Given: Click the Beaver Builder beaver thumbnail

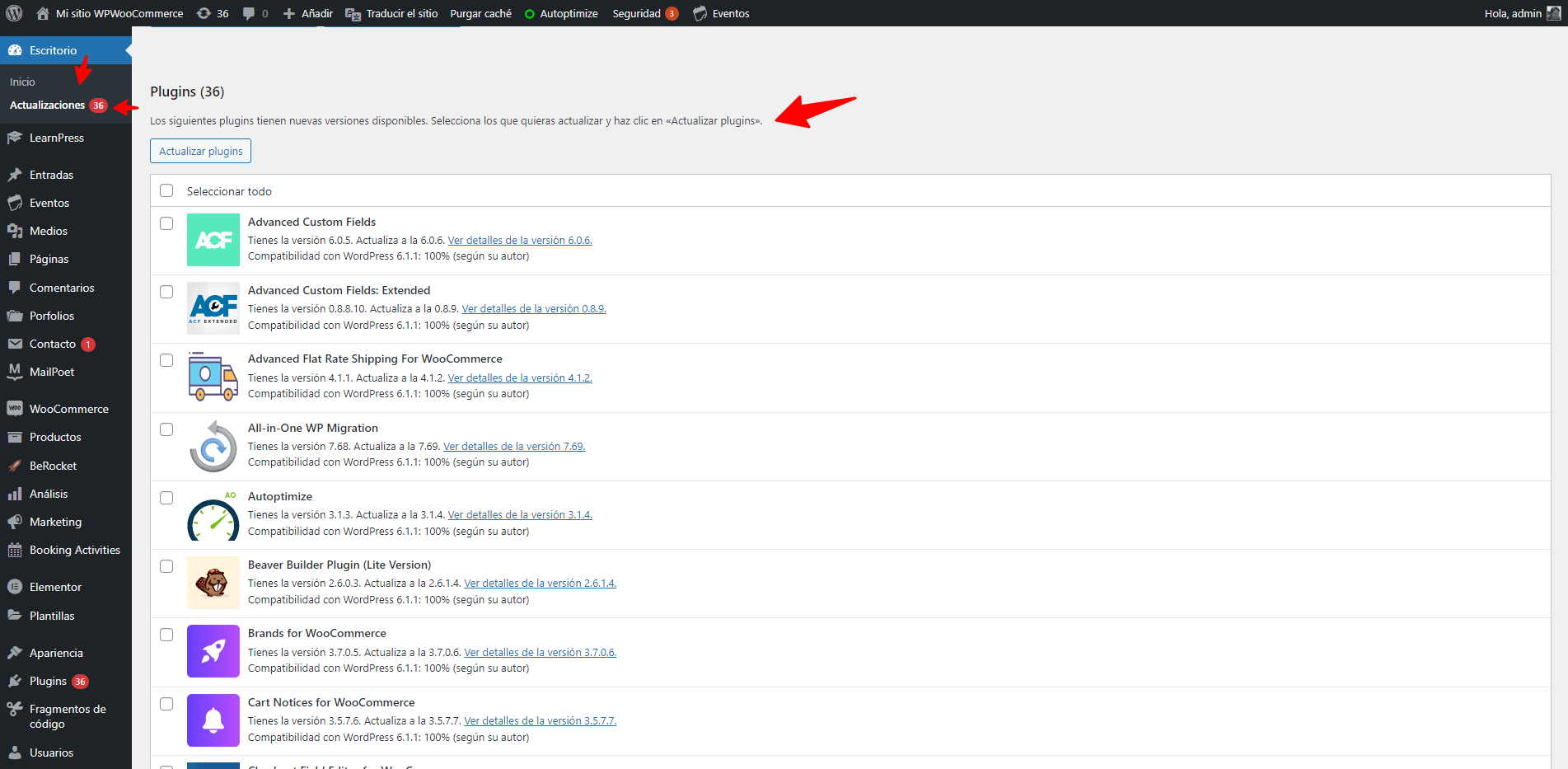Looking at the screenshot, I should tap(213, 583).
